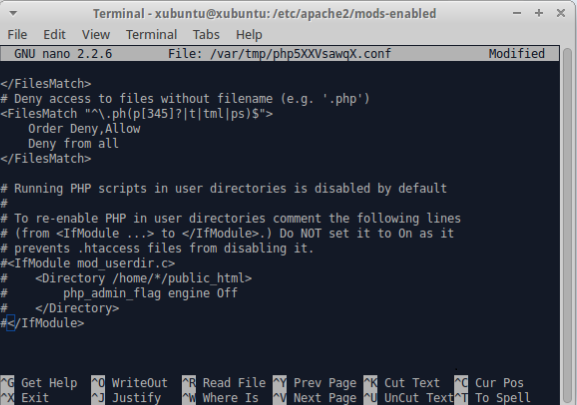Open the Help menu
The image size is (577, 405).
point(249,35)
